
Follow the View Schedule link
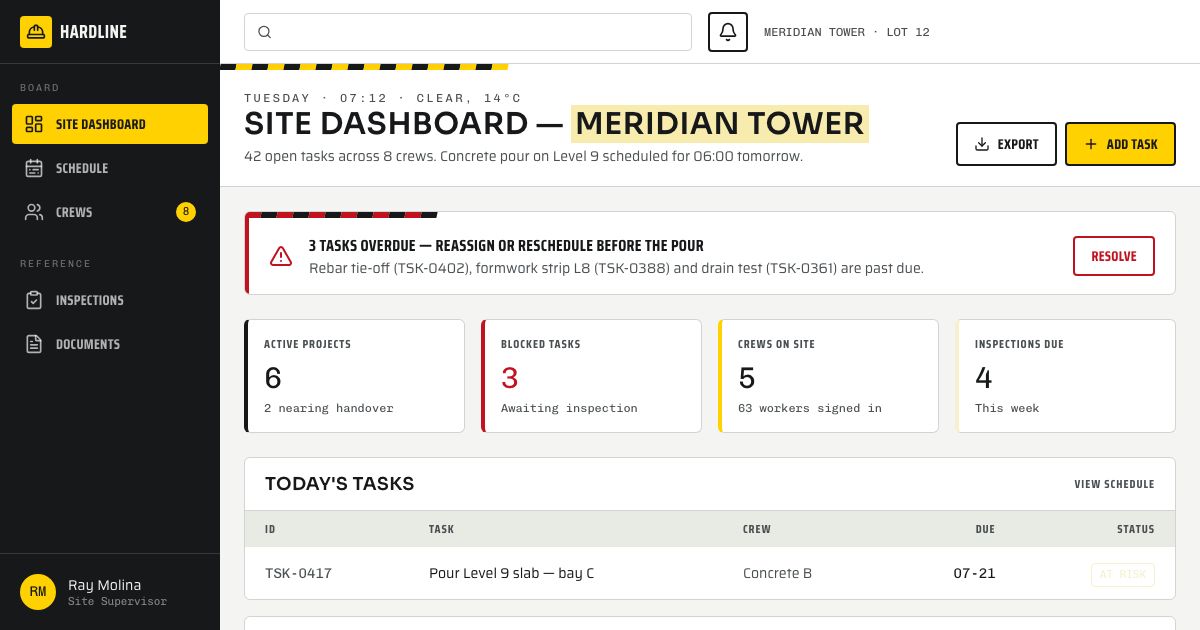[x=1114, y=484]
